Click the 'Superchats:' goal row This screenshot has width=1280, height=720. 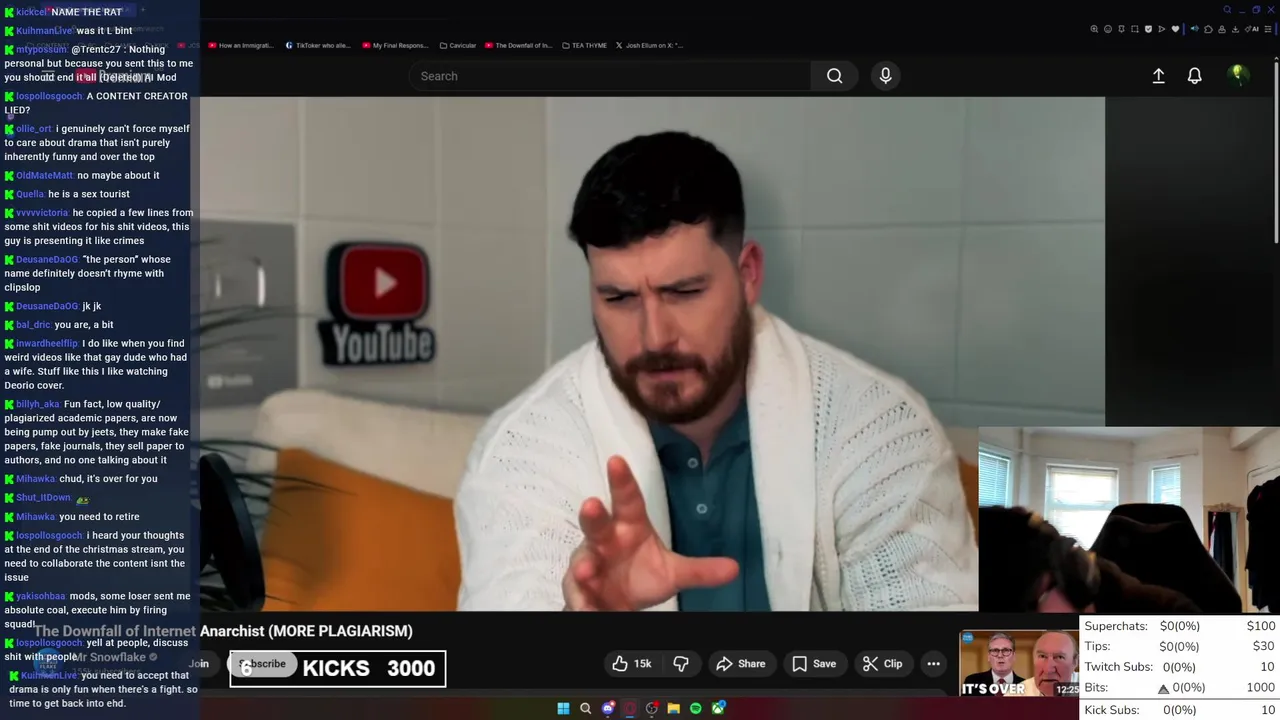(x=1180, y=626)
